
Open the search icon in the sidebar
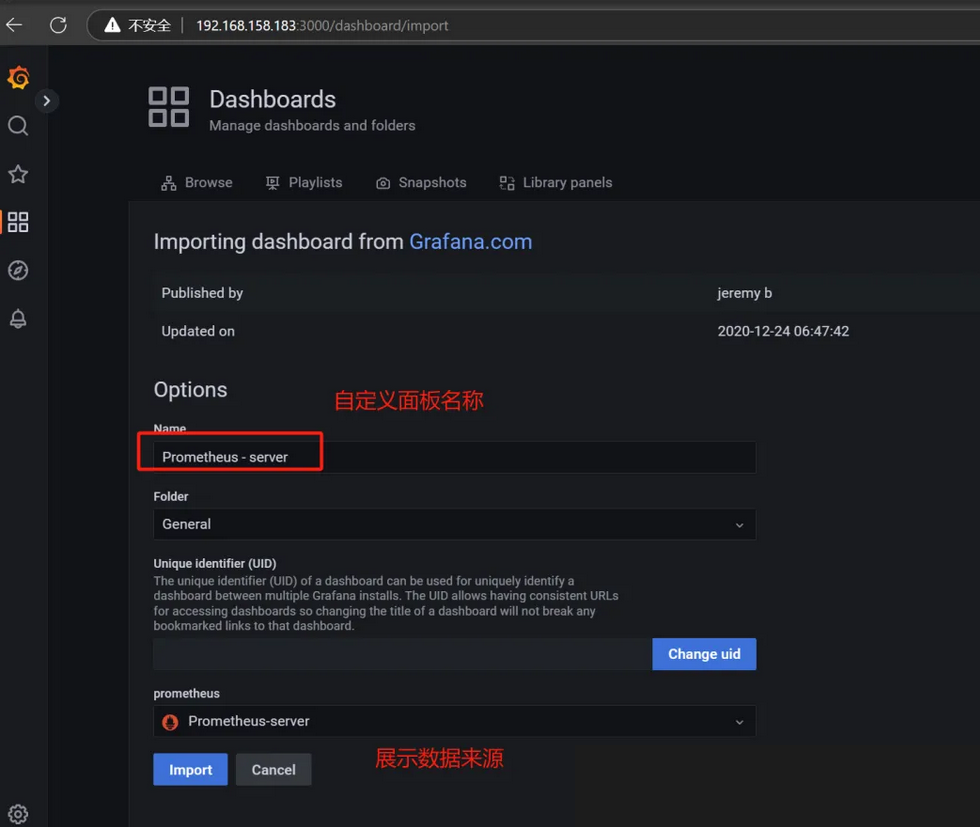click(18, 126)
